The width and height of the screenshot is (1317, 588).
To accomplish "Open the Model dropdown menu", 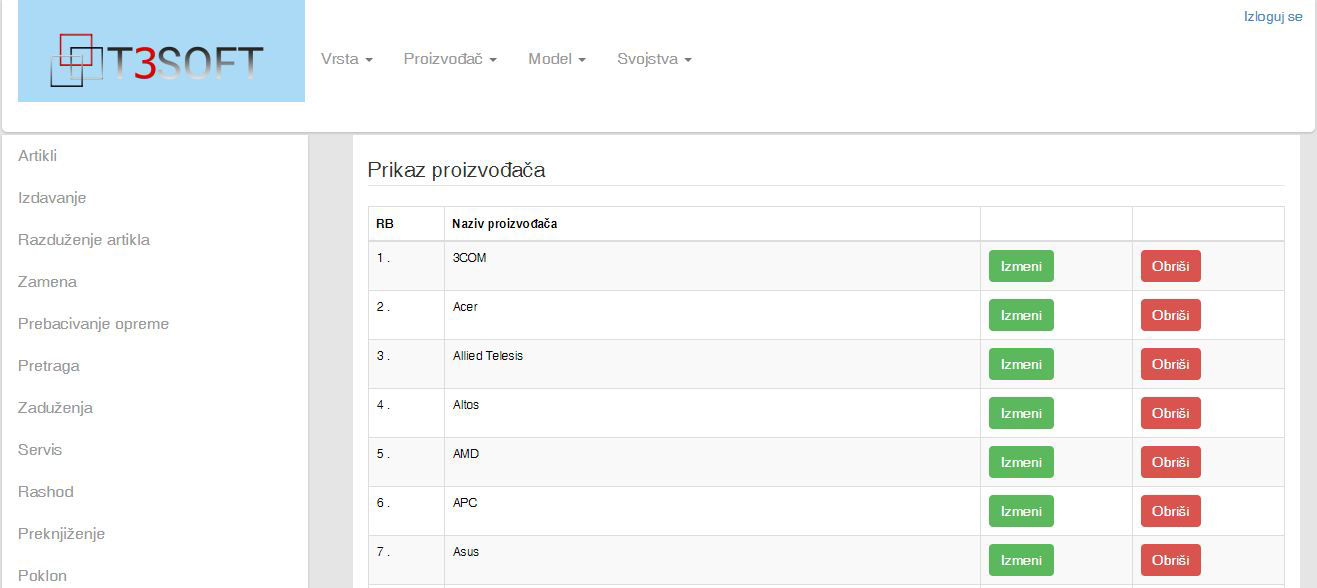I will [x=557, y=59].
